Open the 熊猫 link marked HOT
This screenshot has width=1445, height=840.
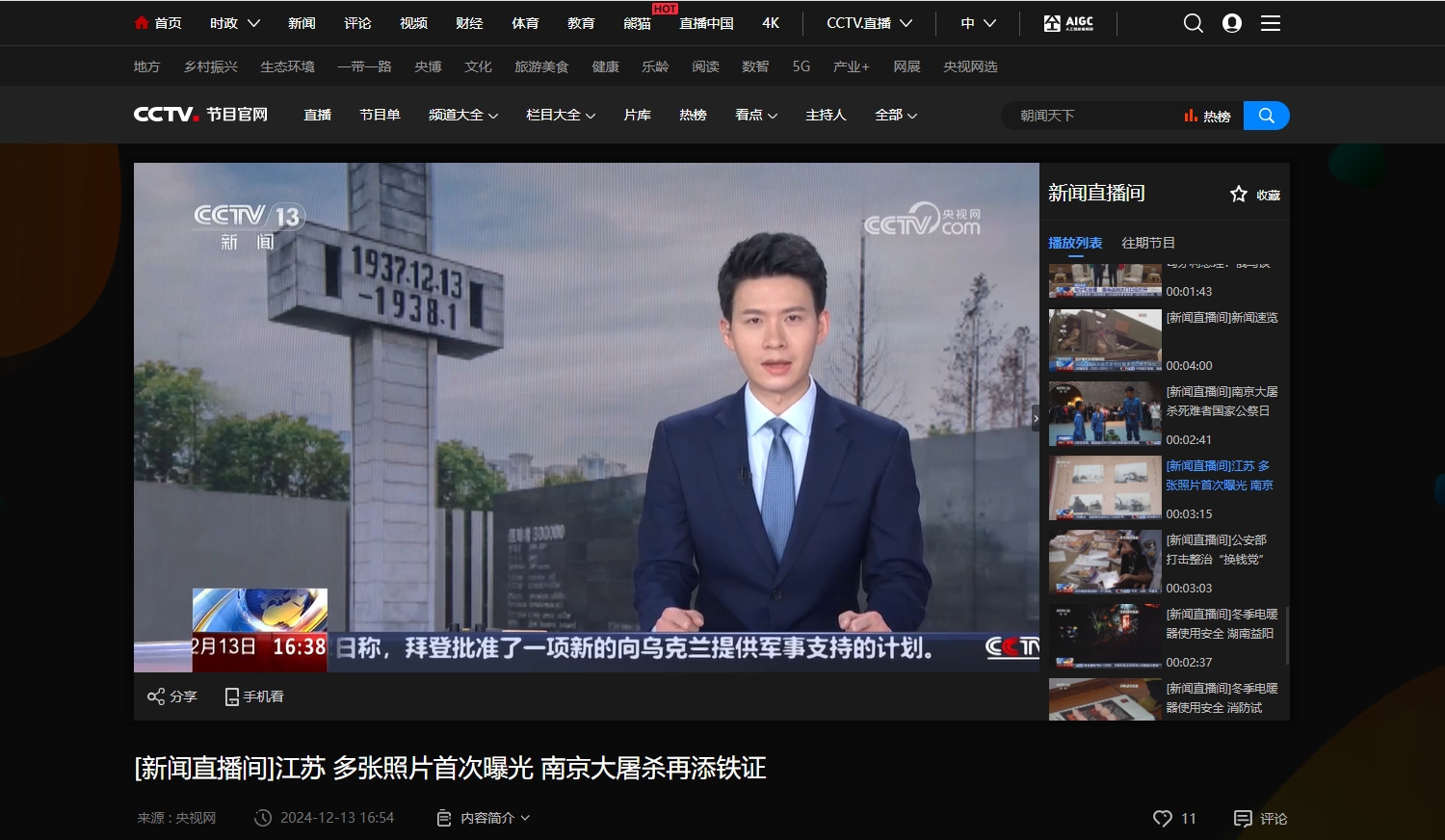(637, 23)
